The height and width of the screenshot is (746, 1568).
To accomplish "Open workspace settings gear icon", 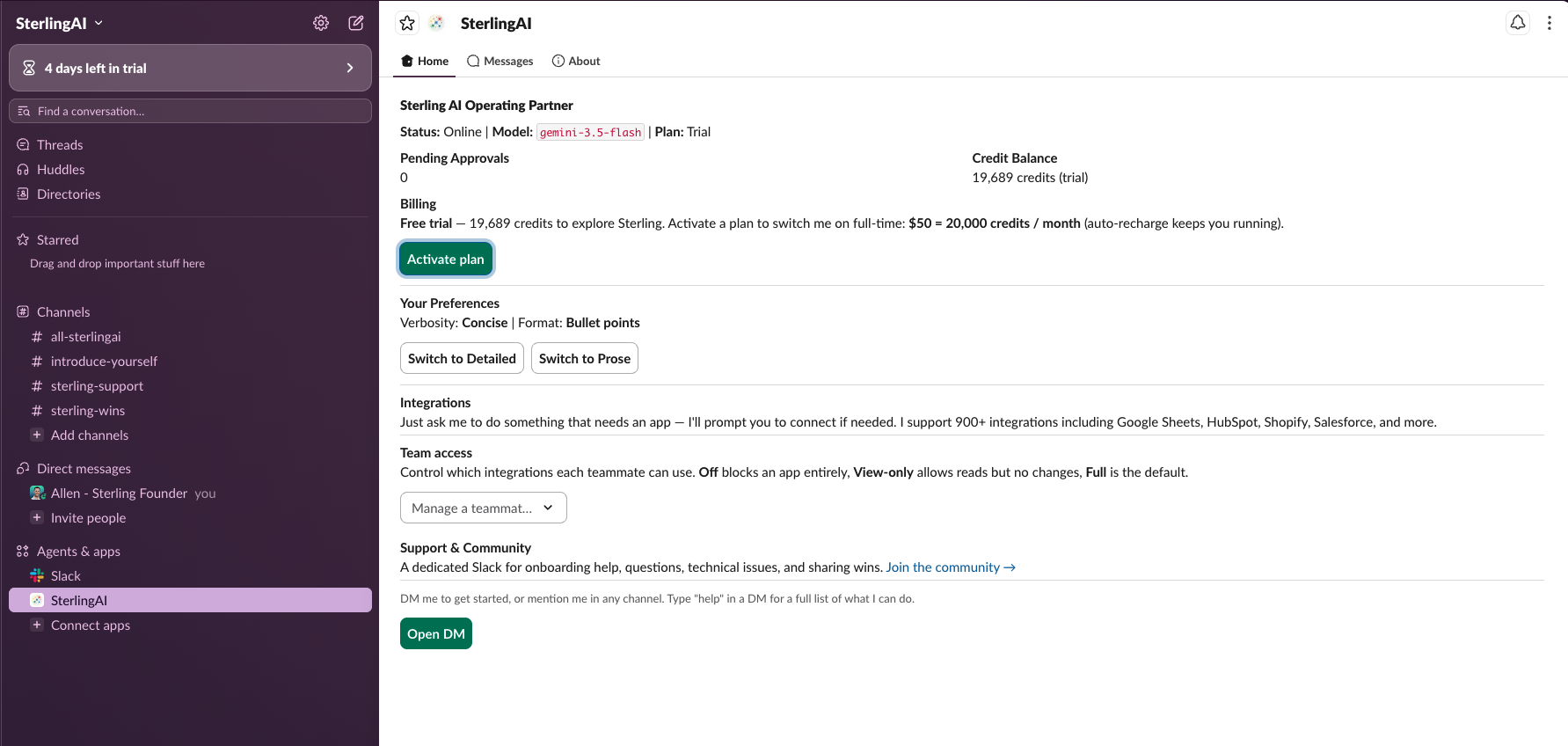I will [321, 23].
